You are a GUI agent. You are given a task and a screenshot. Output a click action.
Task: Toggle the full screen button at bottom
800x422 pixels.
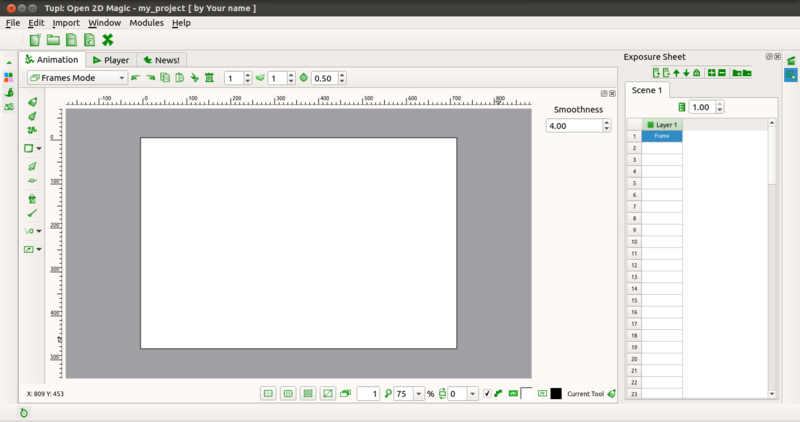328,393
